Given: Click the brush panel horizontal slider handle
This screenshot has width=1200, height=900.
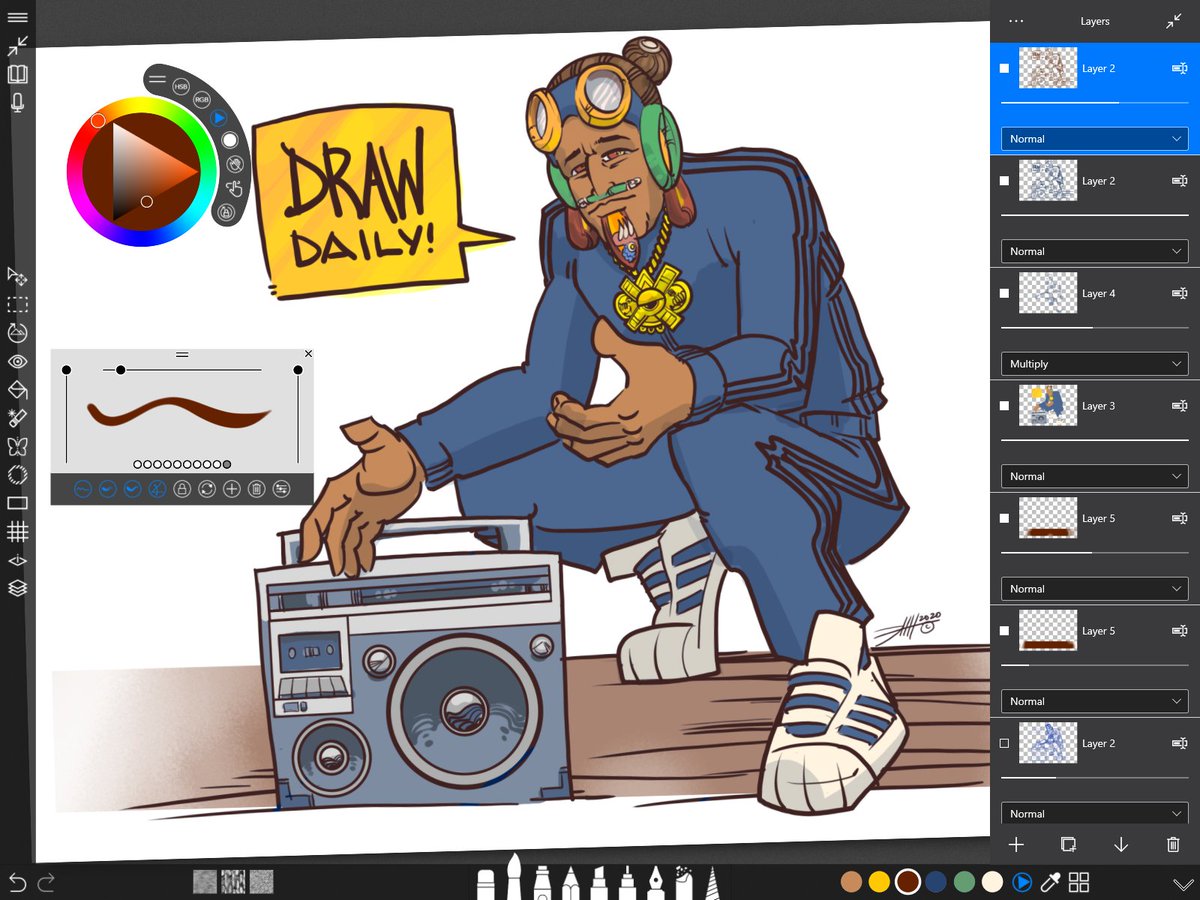Looking at the screenshot, I should point(120,370).
